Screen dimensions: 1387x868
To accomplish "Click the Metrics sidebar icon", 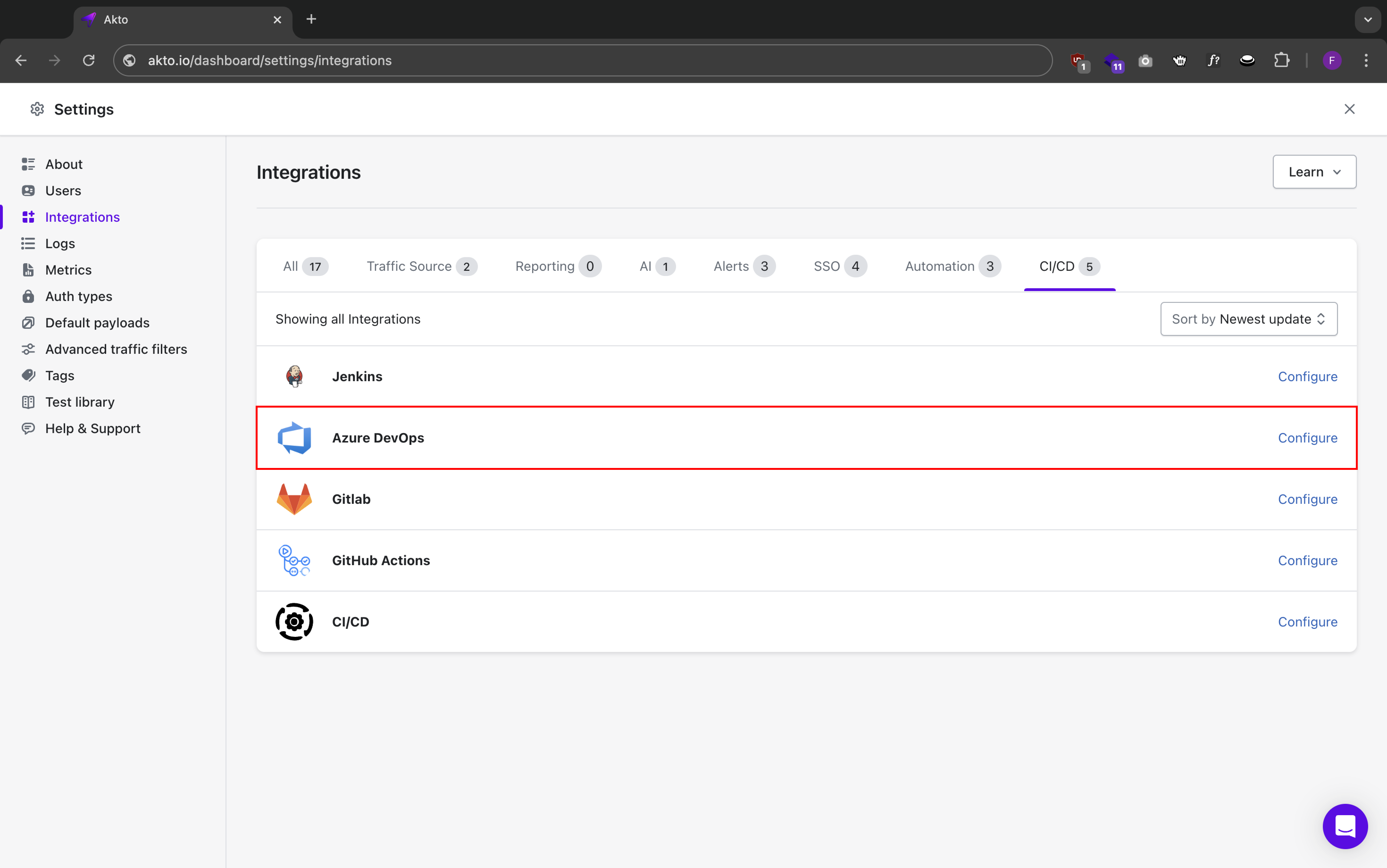I will 28,270.
